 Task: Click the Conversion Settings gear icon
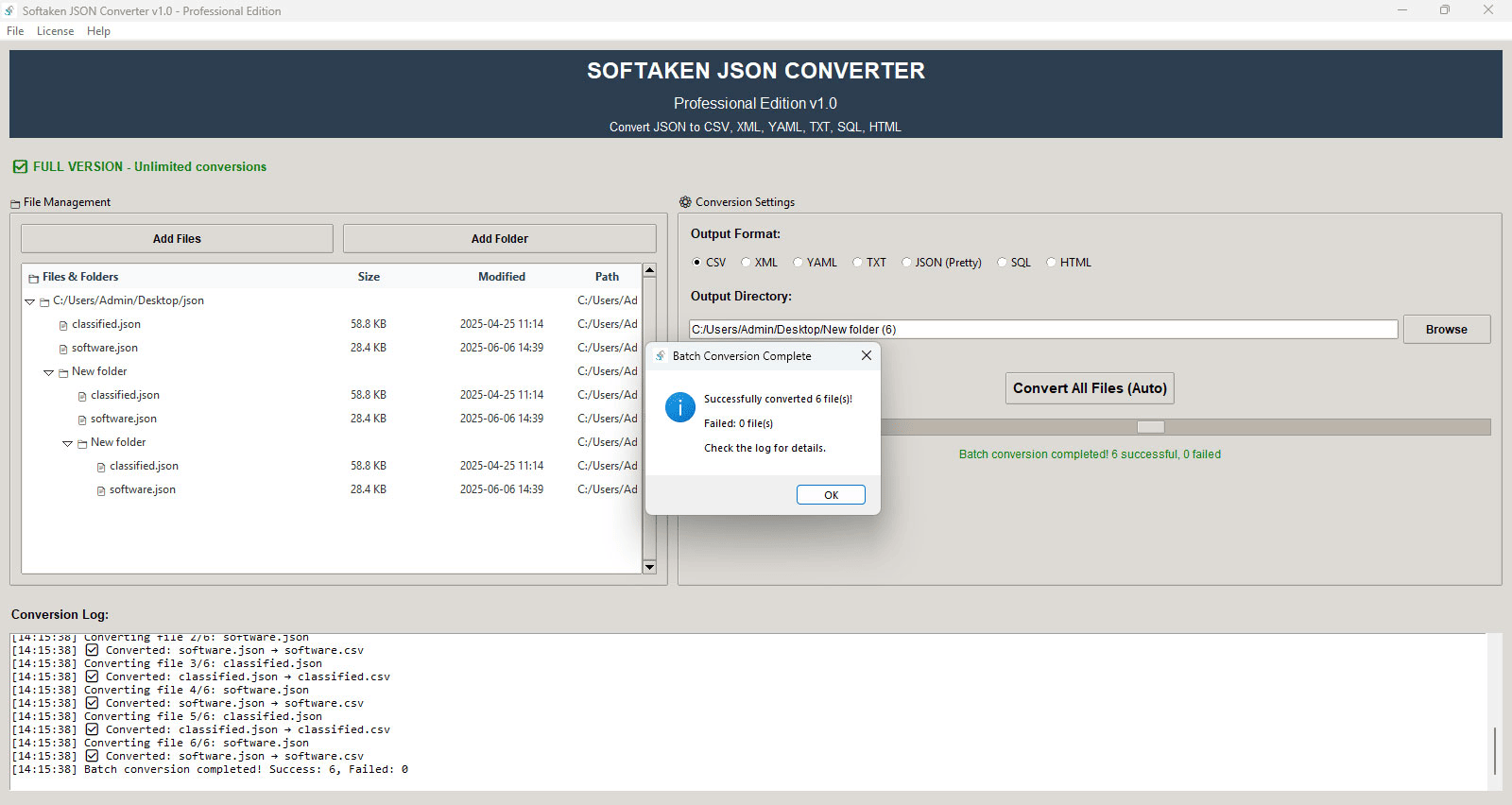click(x=685, y=202)
